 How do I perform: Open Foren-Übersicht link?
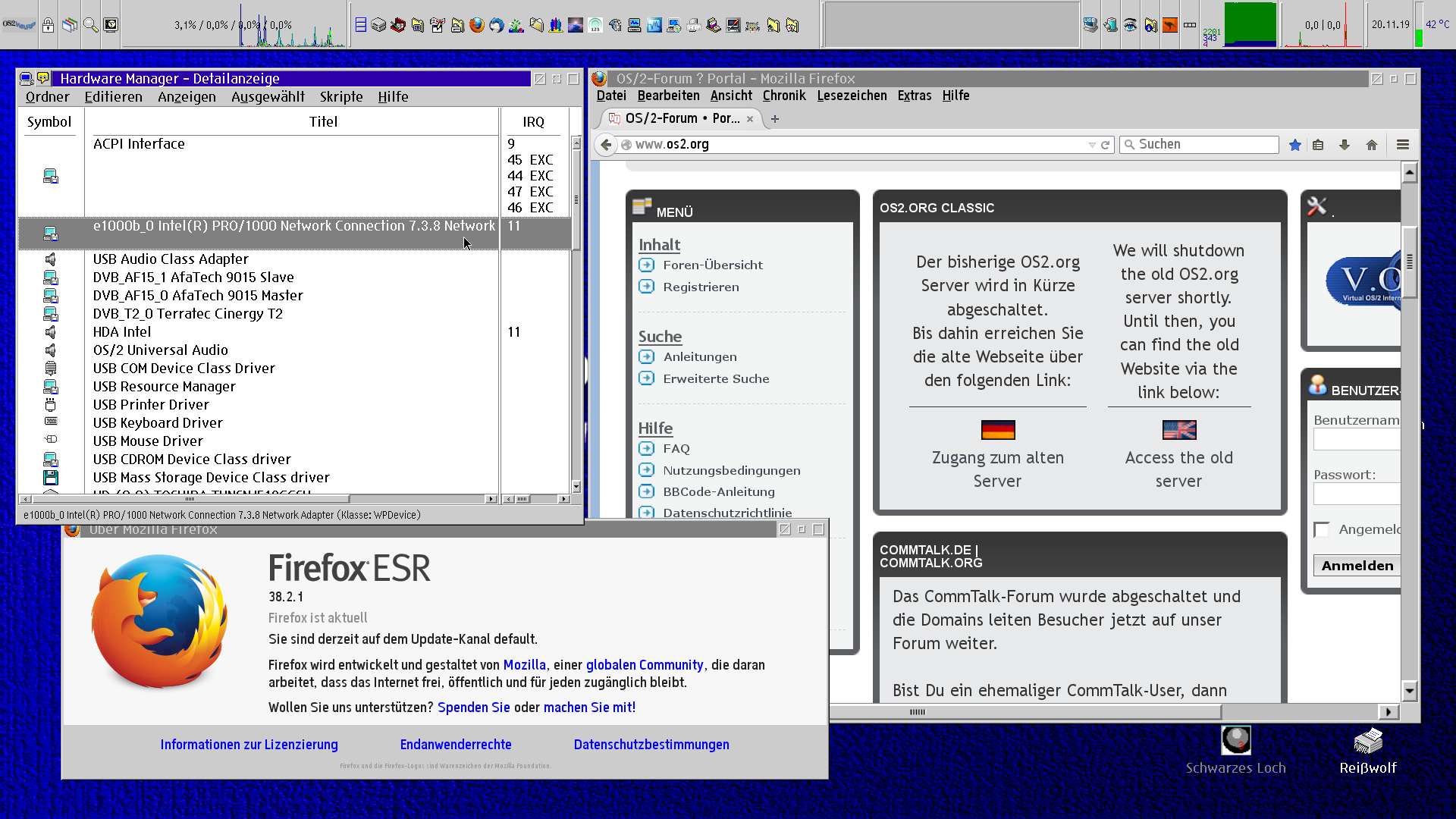point(713,265)
